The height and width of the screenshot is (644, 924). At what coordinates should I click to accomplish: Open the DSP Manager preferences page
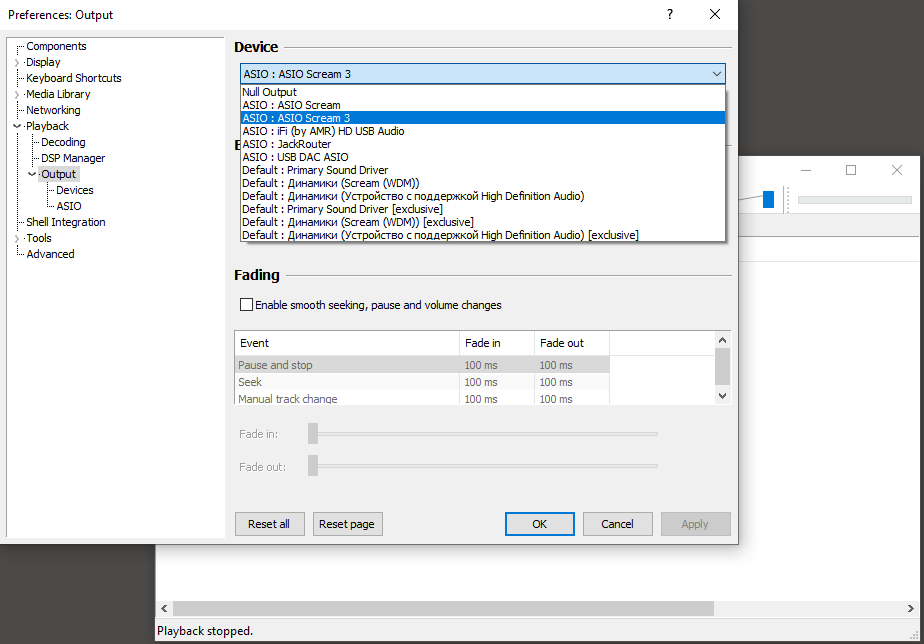[x=72, y=158]
